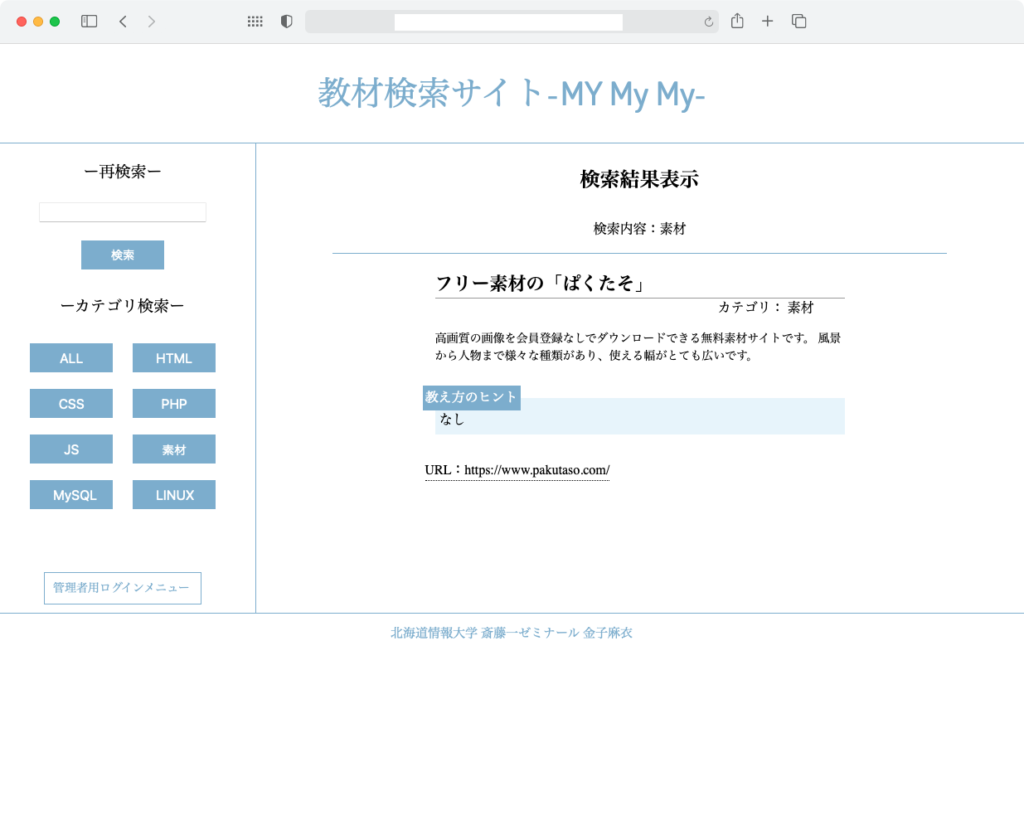This screenshot has width=1024, height=835.
Task: Click the forward navigation arrow
Action: click(152, 21)
